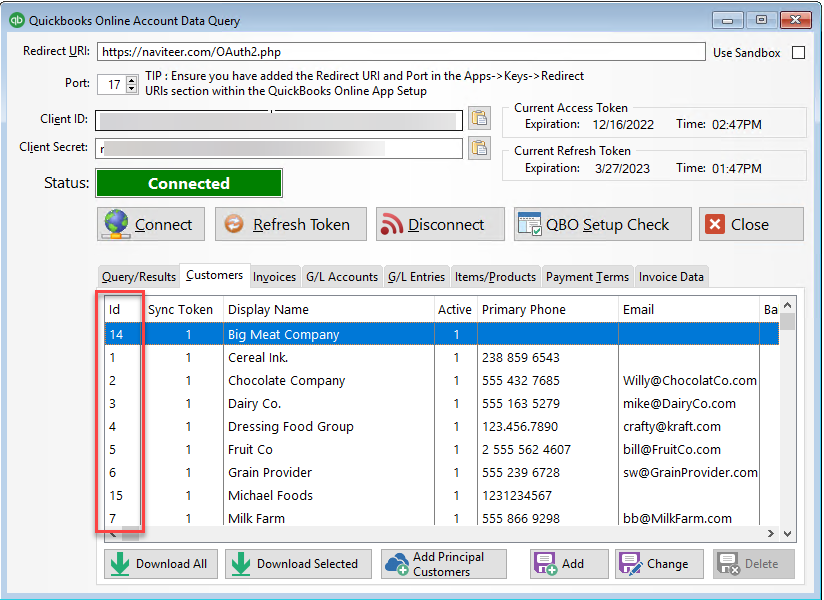The width and height of the screenshot is (824, 600).
Task: Enable the Use Sandbox checkbox
Action: point(798,53)
